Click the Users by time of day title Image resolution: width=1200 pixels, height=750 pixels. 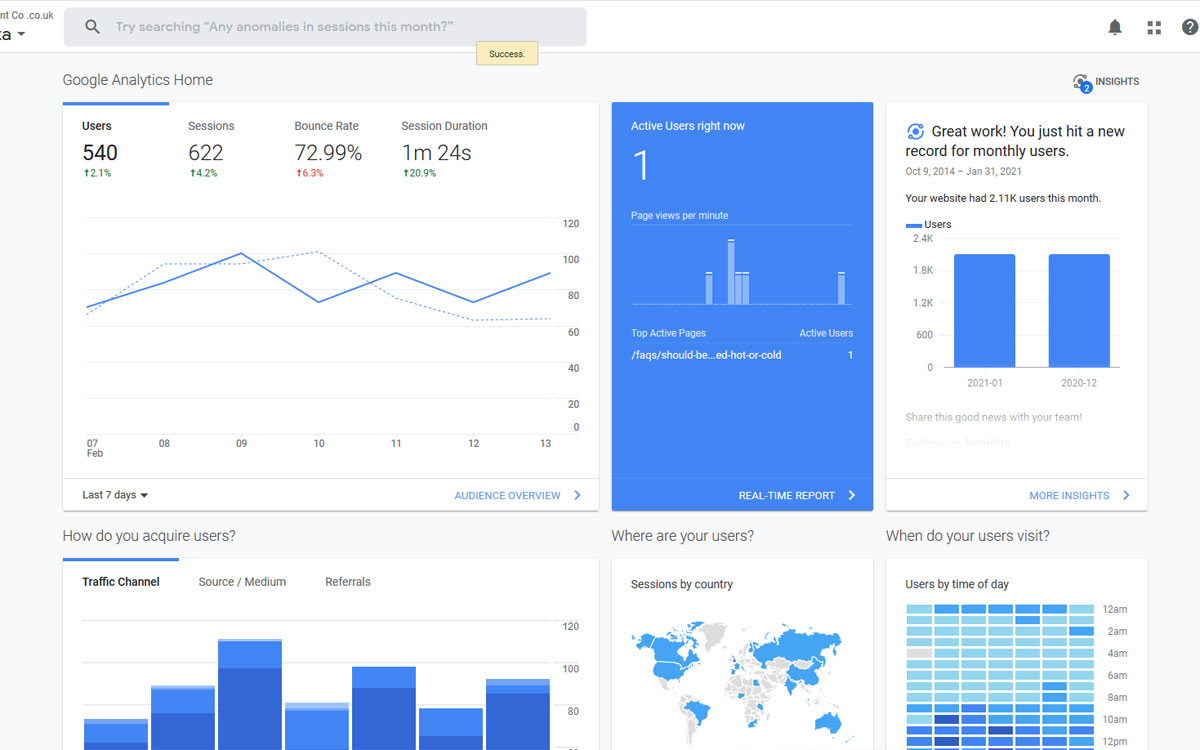click(957, 584)
